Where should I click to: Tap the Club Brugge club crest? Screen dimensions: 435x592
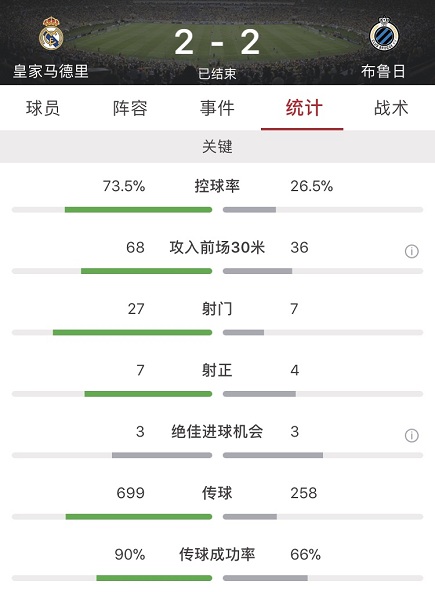384,34
